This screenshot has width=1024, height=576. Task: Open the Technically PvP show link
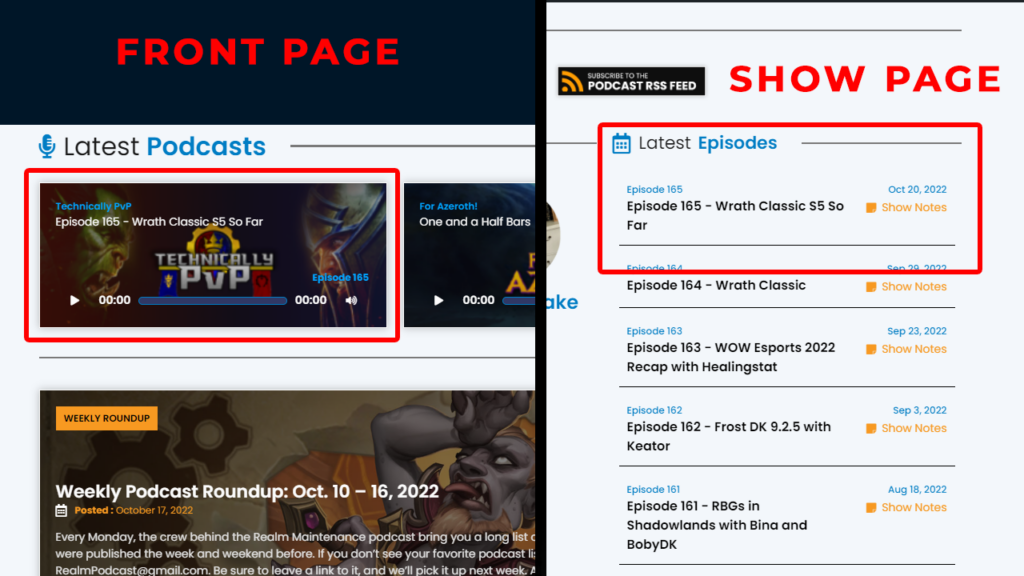pyautogui.click(x=93, y=206)
